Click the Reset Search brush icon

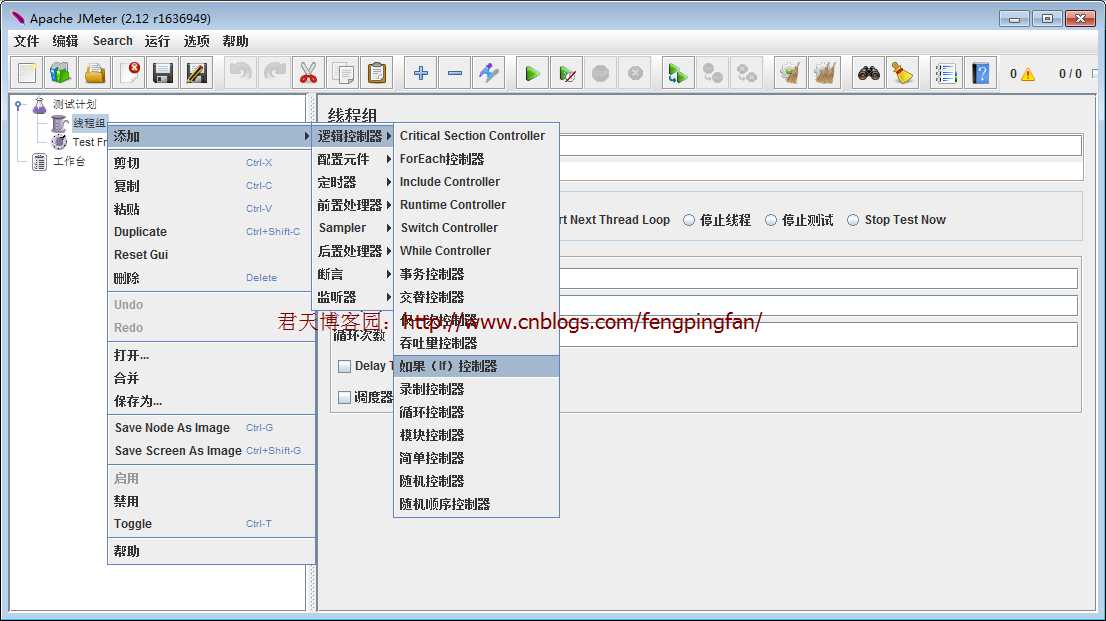902,73
